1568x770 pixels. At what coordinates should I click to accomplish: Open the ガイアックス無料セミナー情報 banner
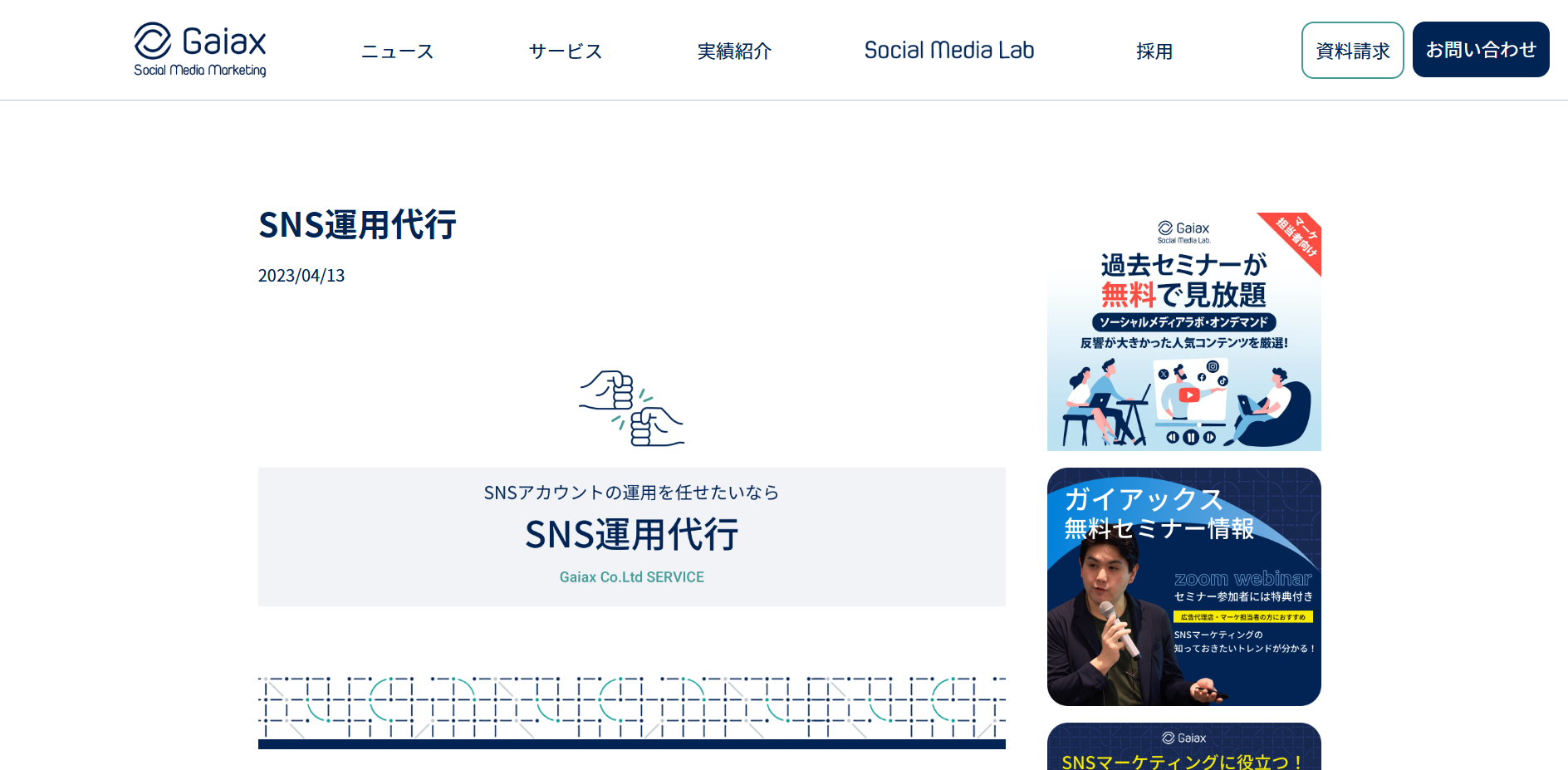pyautogui.click(x=1184, y=586)
